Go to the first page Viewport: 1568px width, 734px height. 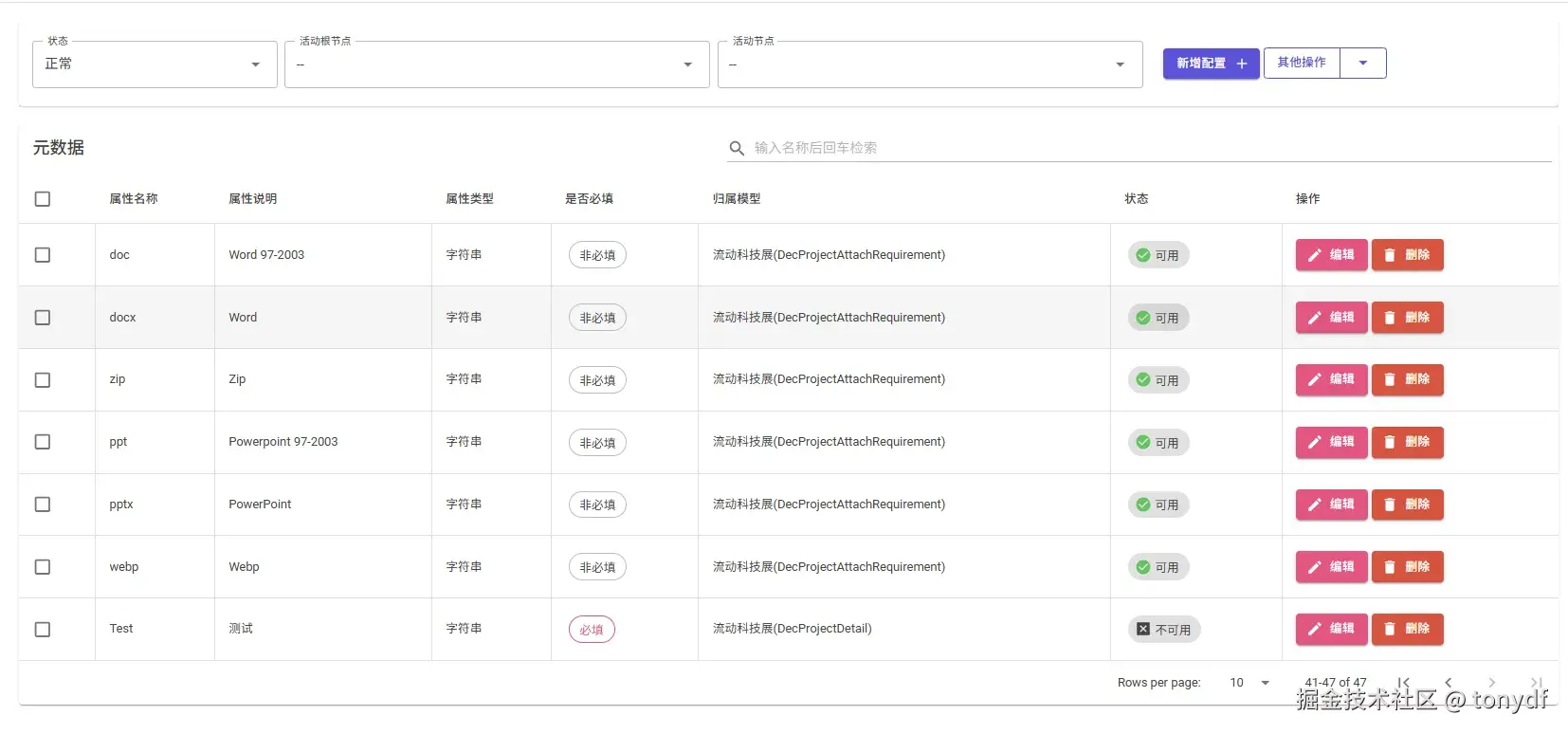[1404, 683]
